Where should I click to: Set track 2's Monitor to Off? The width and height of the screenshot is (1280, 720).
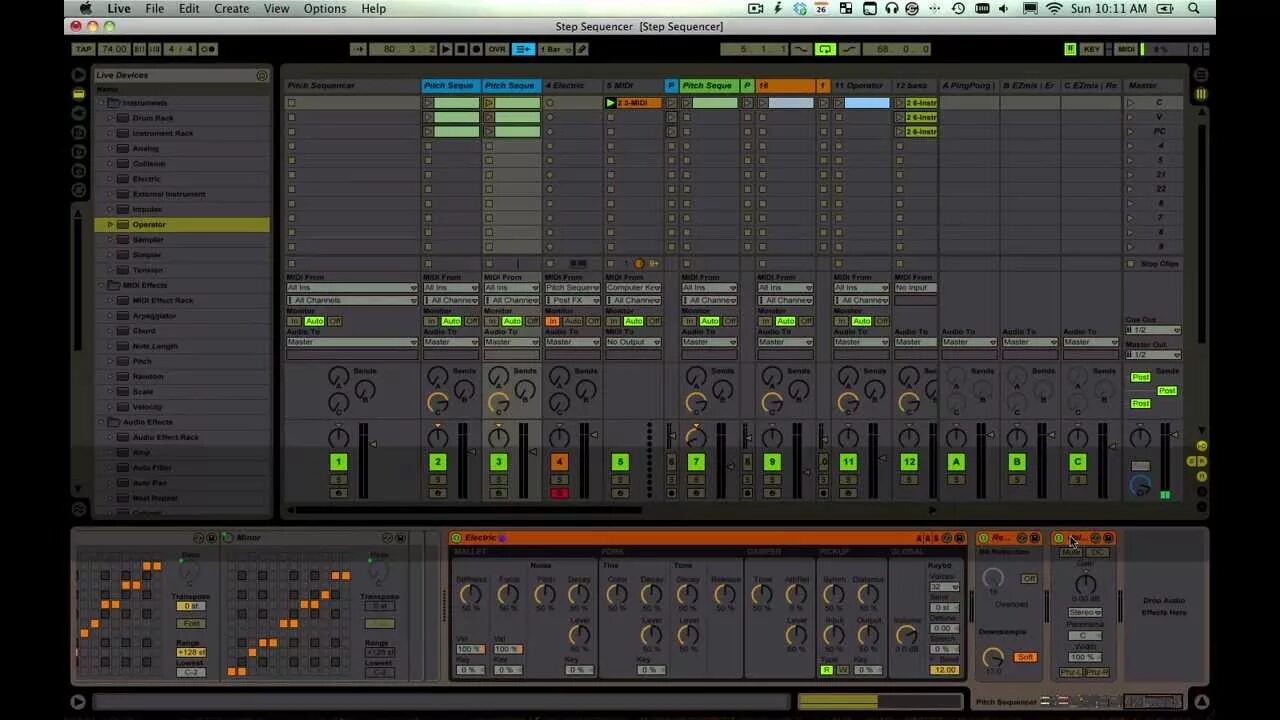[x=472, y=321]
